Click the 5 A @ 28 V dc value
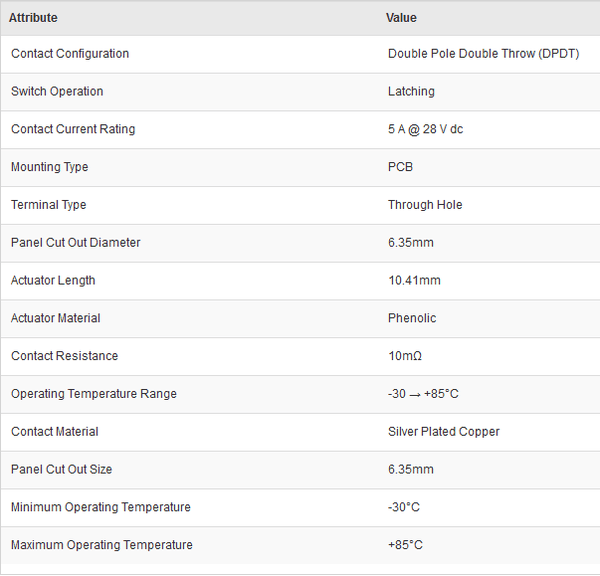The height and width of the screenshot is (576, 600). [425, 129]
